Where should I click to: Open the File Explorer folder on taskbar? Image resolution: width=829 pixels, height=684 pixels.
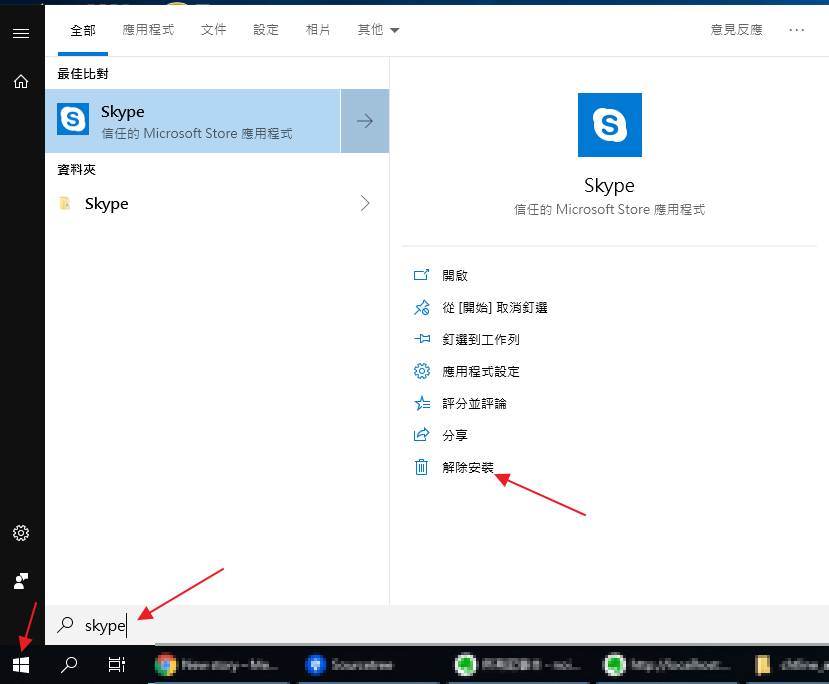790,665
